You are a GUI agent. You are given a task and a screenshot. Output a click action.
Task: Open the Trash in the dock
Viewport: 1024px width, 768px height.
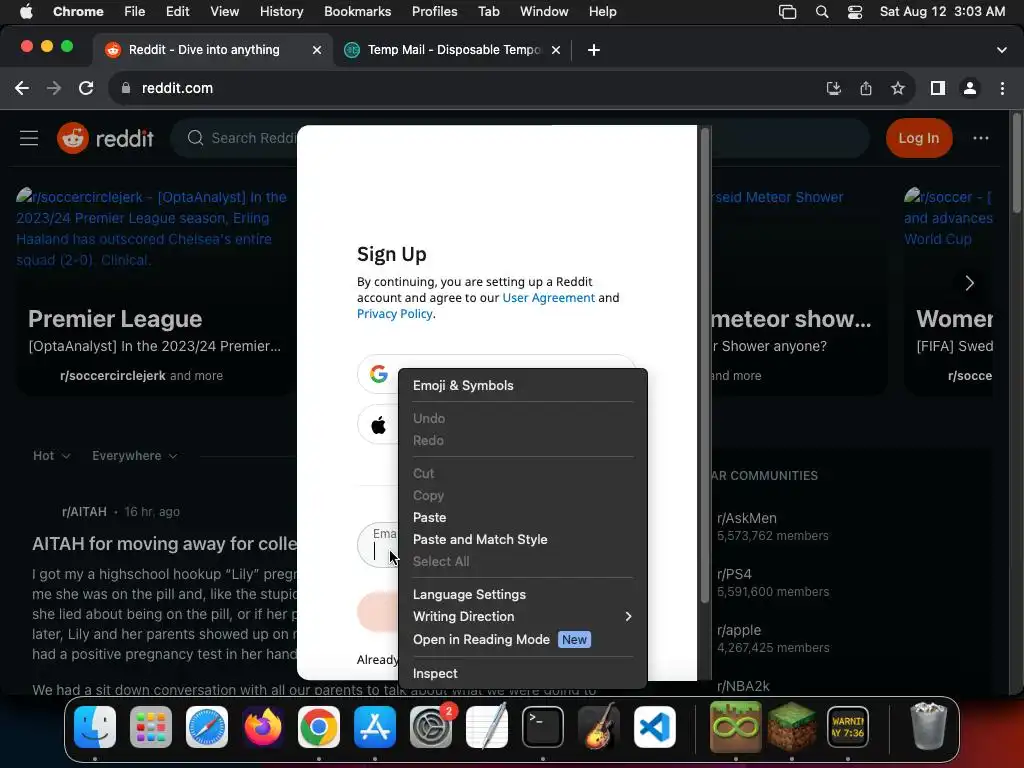(x=928, y=726)
